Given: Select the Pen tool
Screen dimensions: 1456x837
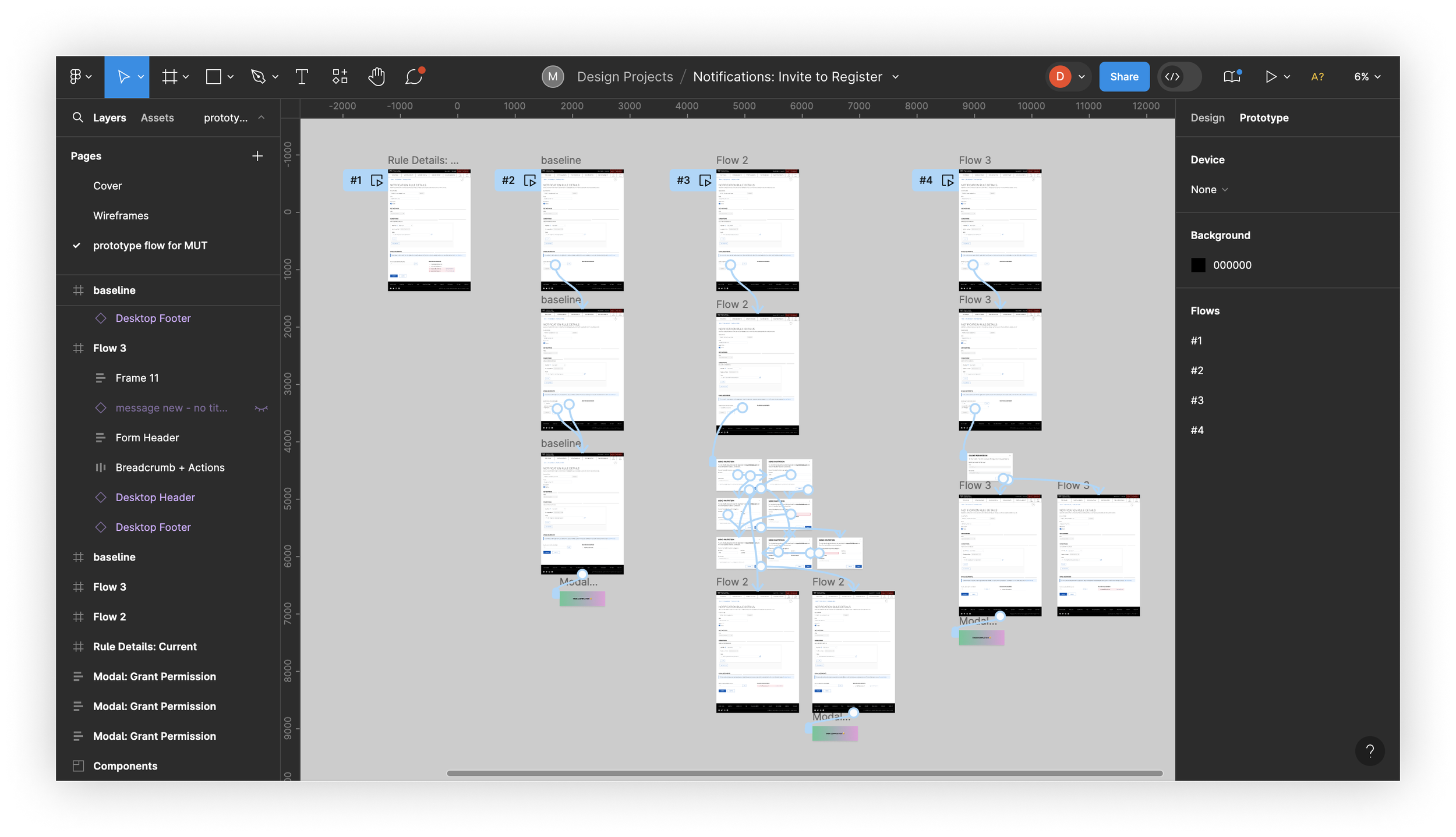Looking at the screenshot, I should click(258, 77).
